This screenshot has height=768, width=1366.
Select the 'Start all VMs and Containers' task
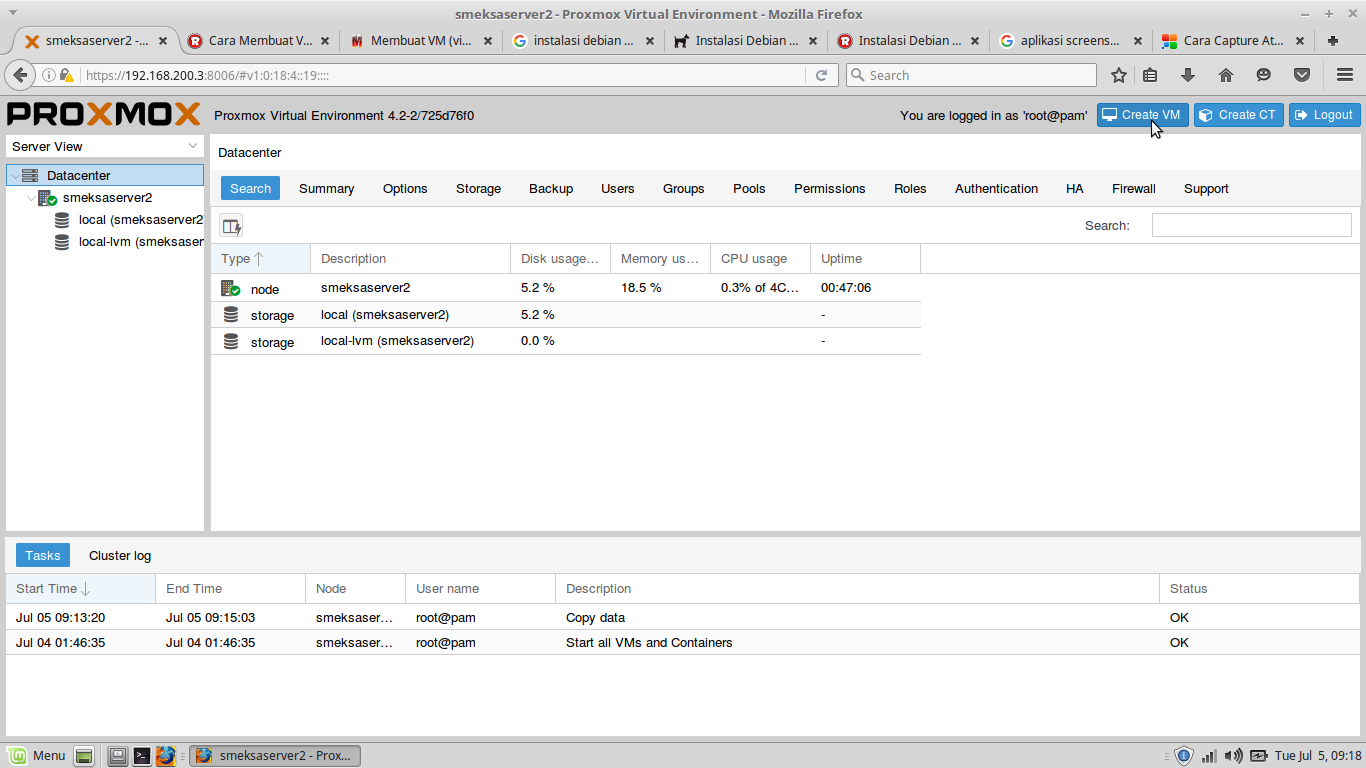click(x=683, y=642)
